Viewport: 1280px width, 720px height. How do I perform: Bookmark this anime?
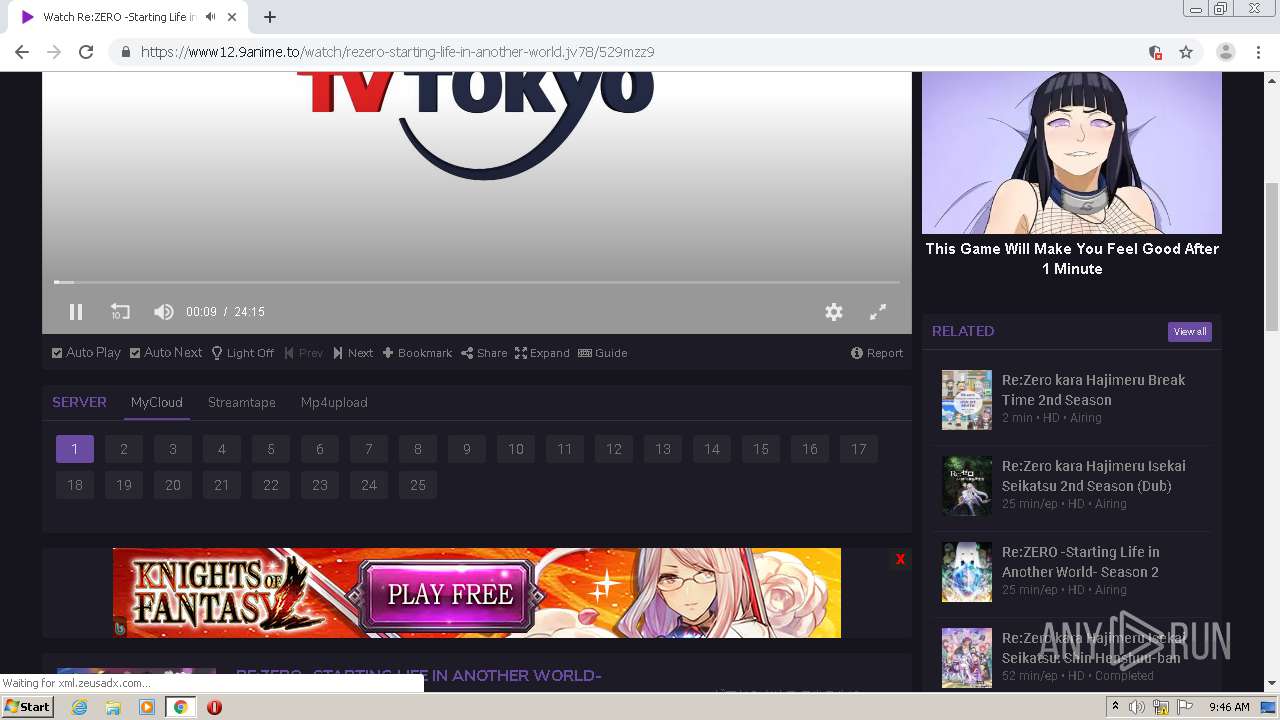tap(417, 353)
